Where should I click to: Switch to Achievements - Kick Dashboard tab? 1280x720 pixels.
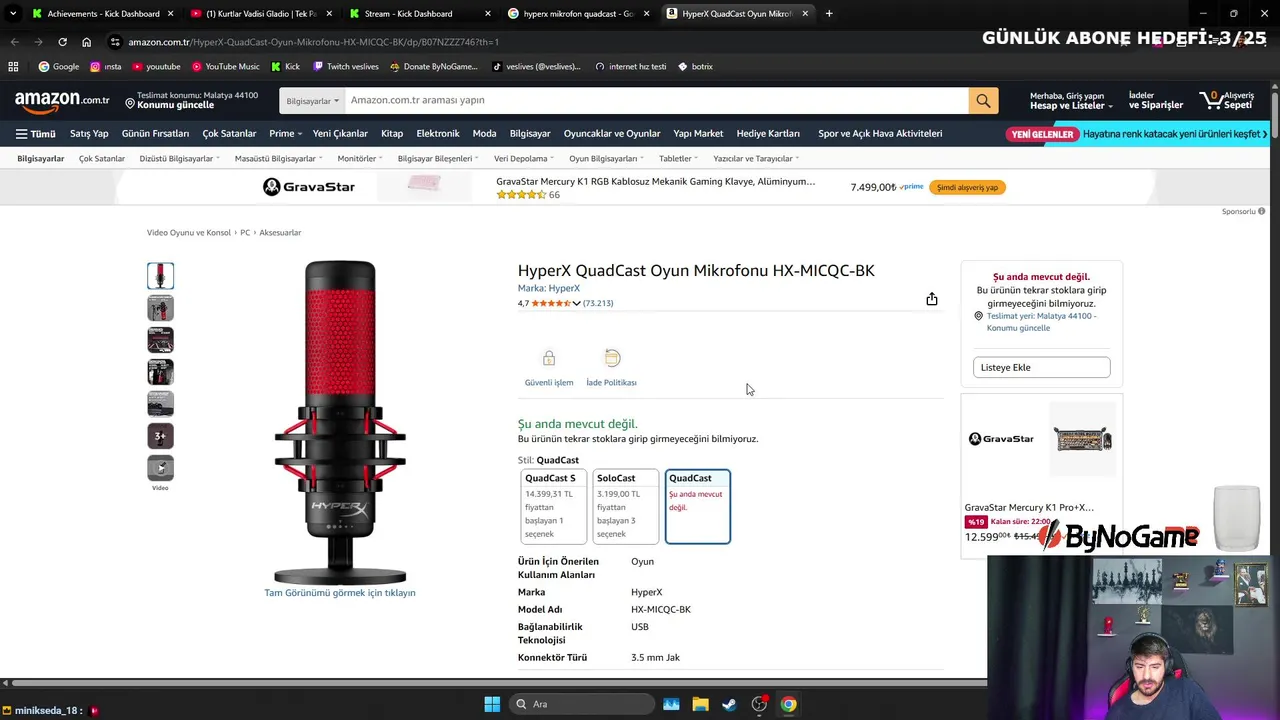(x=102, y=13)
